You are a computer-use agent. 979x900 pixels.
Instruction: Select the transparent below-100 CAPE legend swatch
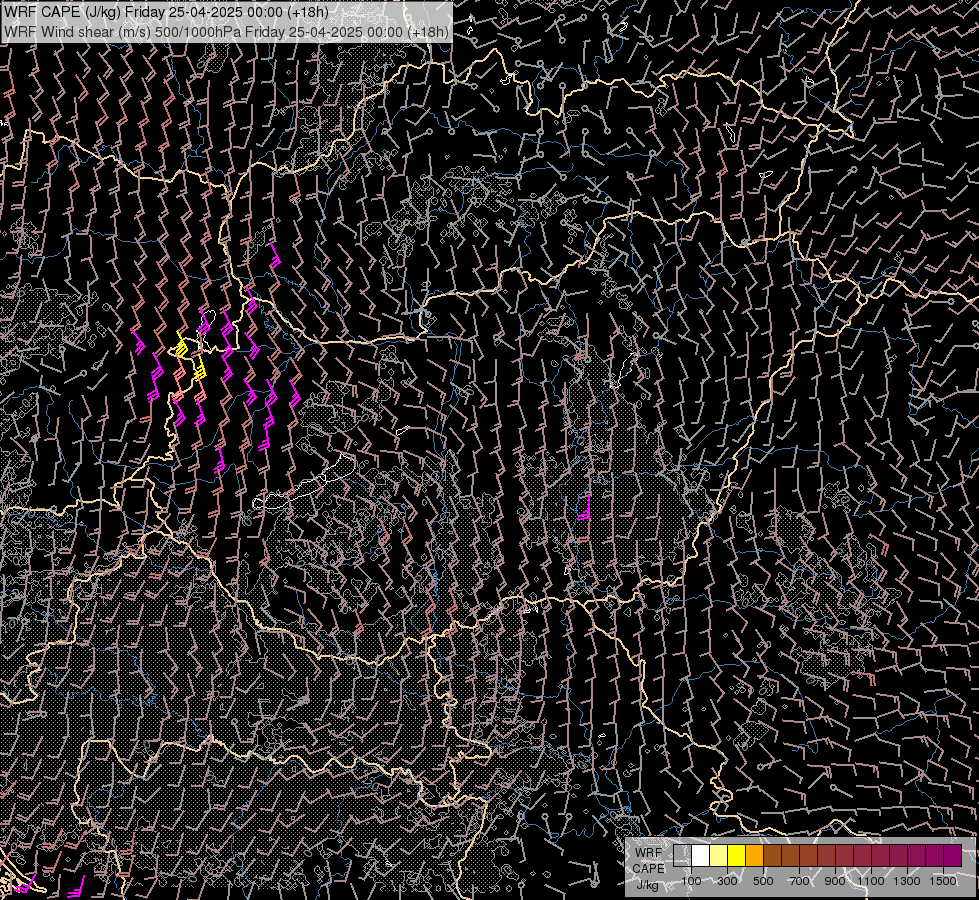682,856
